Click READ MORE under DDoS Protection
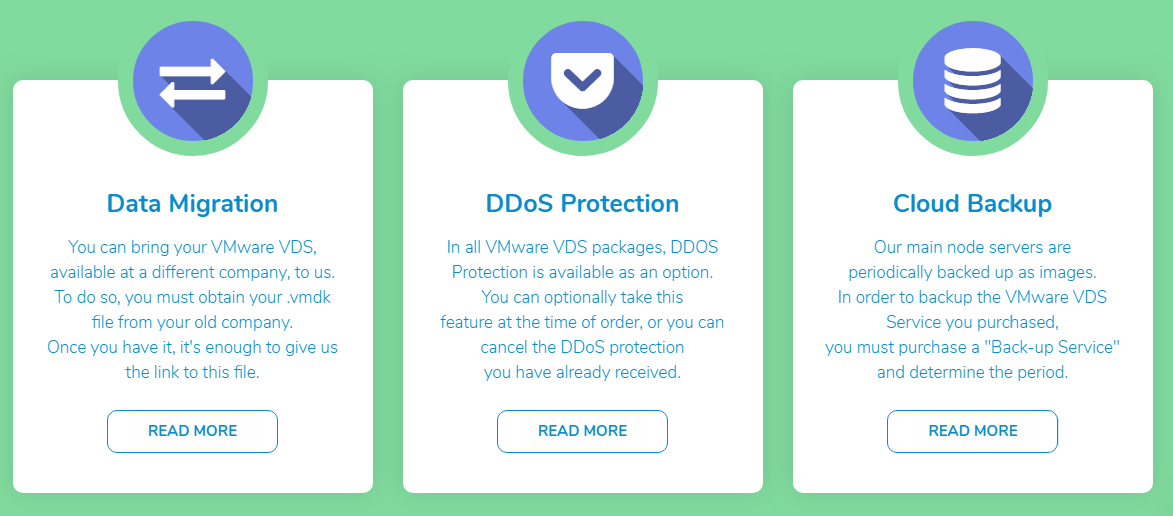This screenshot has width=1173, height=516. coord(582,431)
